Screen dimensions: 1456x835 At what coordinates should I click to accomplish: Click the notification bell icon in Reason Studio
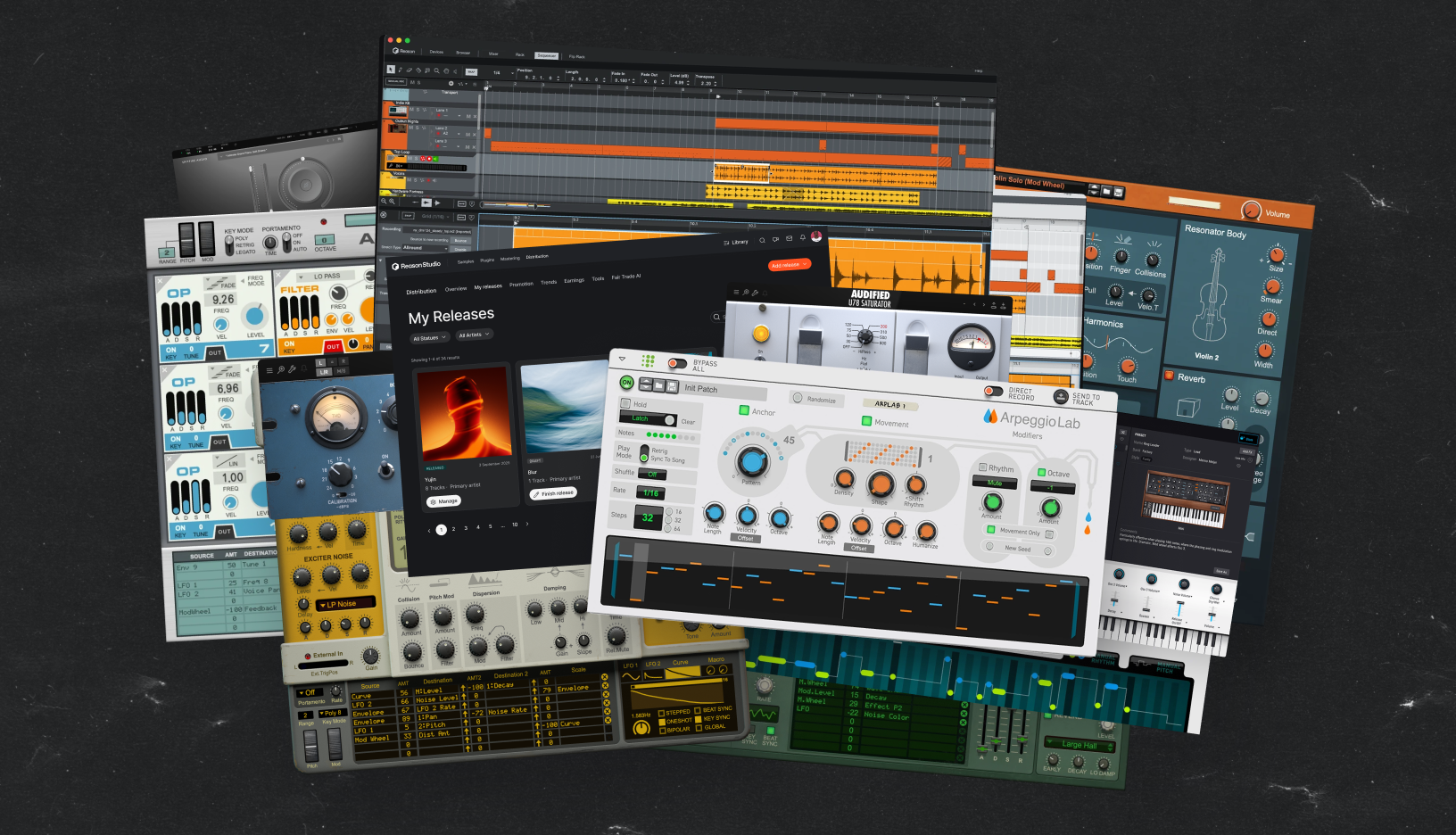click(x=802, y=238)
